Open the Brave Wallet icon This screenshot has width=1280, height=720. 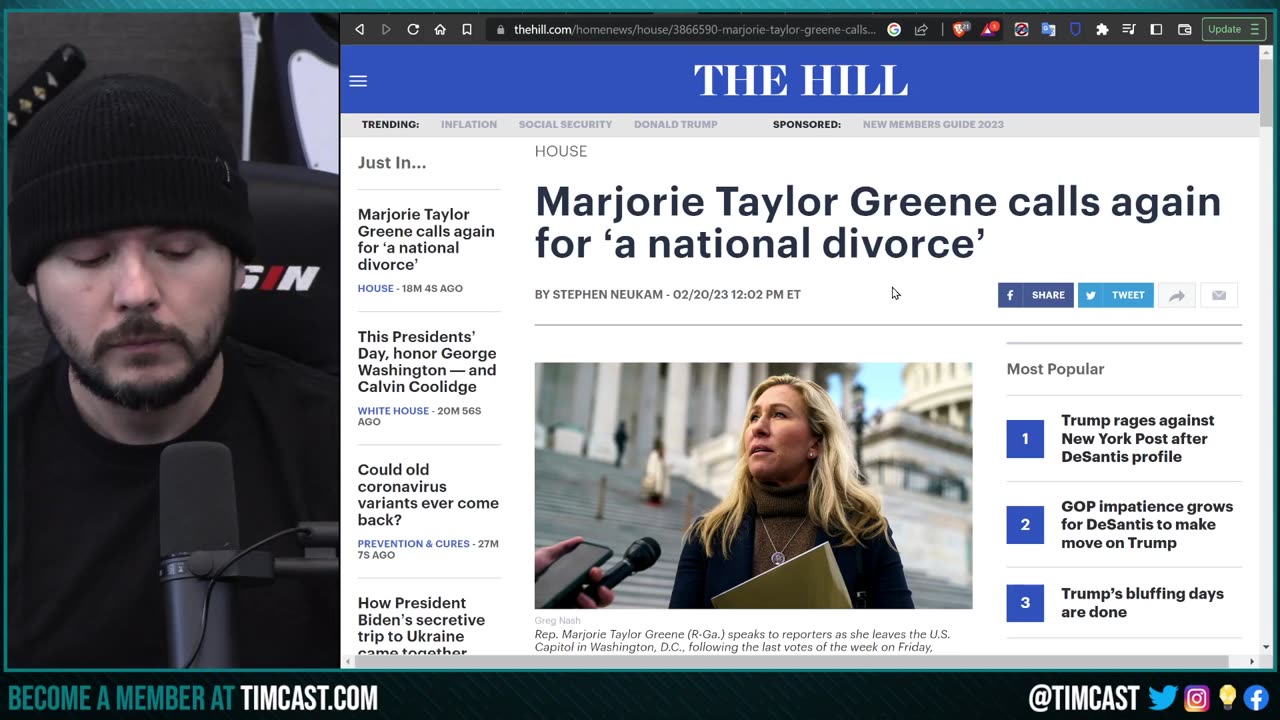click(1184, 30)
